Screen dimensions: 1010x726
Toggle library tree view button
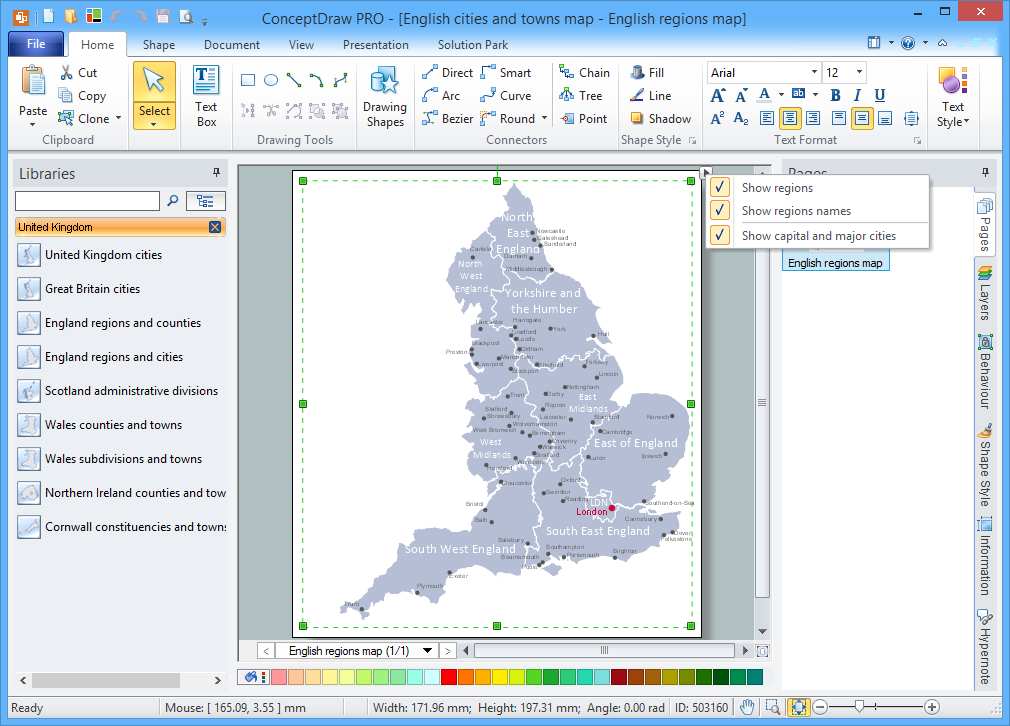point(206,201)
